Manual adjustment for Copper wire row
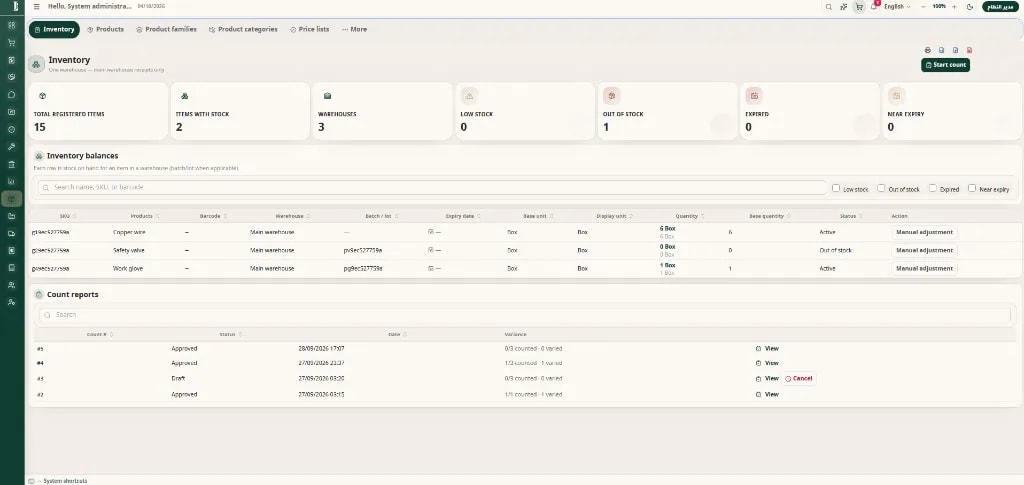This screenshot has height=485, width=1024. (x=924, y=232)
